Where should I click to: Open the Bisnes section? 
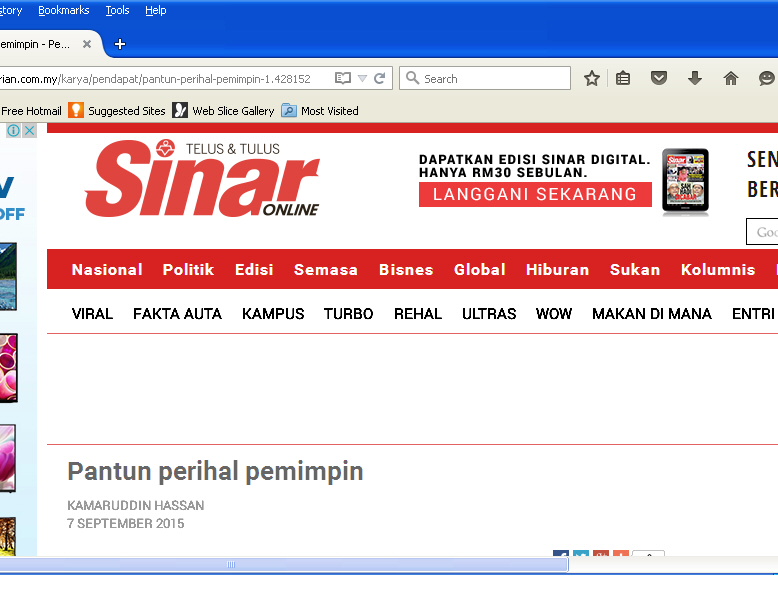[x=406, y=269]
